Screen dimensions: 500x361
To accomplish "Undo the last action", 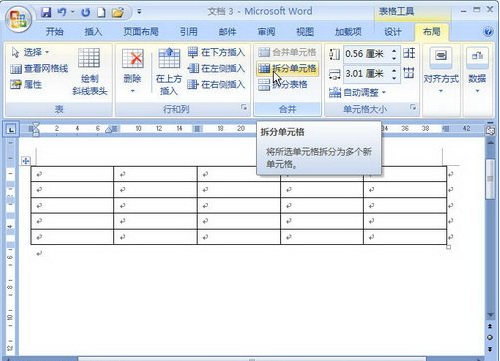I will pyautogui.click(x=62, y=12).
